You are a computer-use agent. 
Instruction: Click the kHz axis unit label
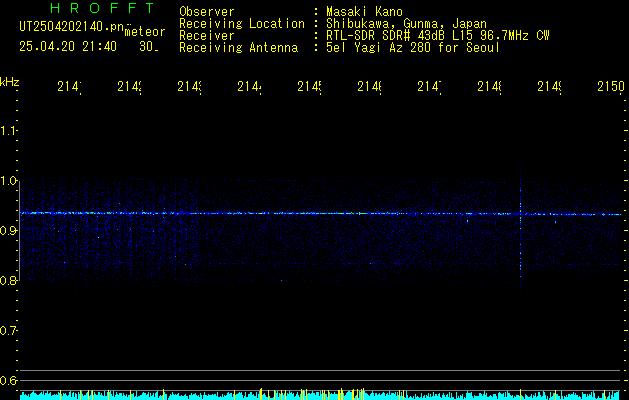click(9, 82)
